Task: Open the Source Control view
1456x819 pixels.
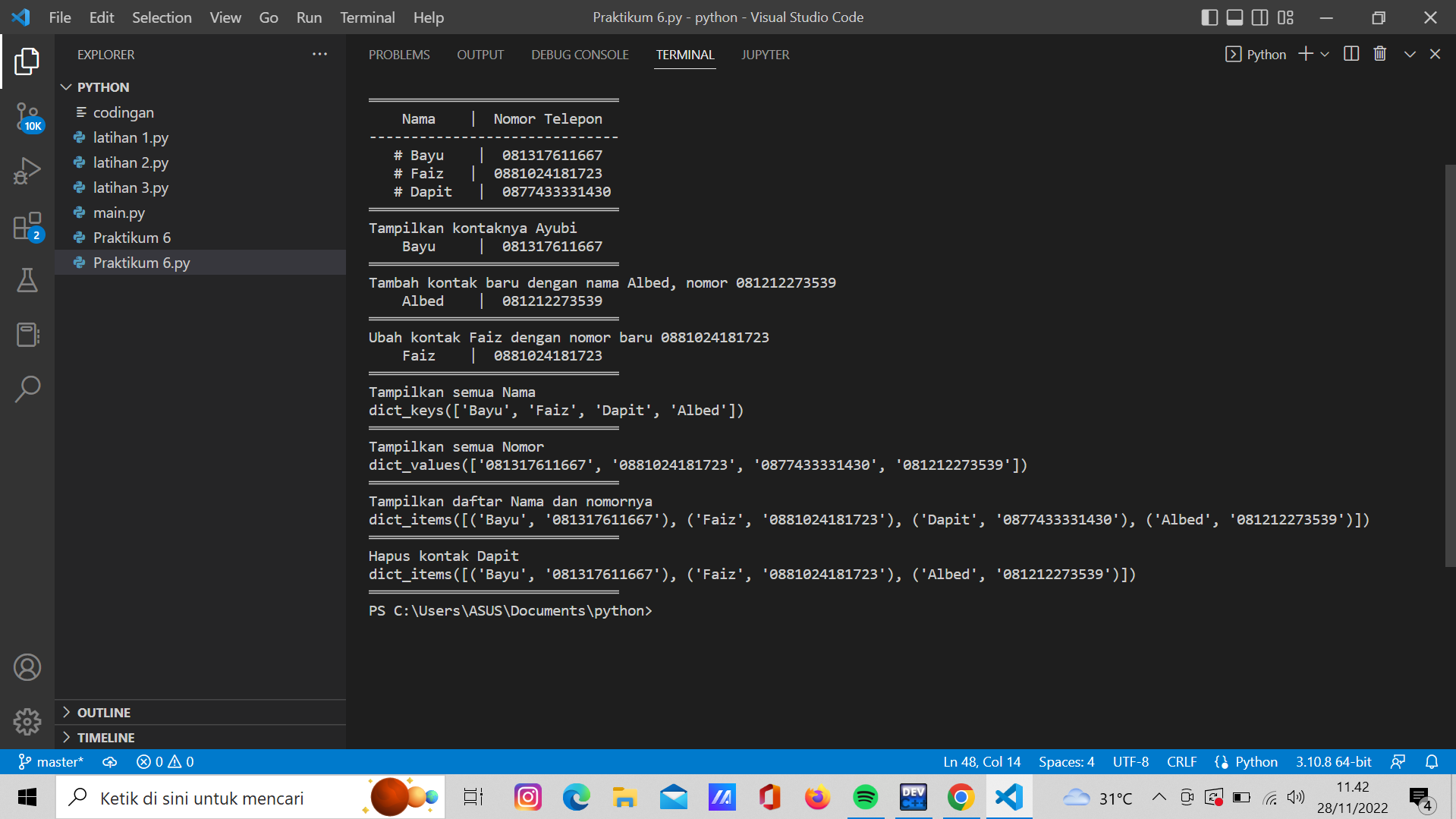Action: [27, 118]
